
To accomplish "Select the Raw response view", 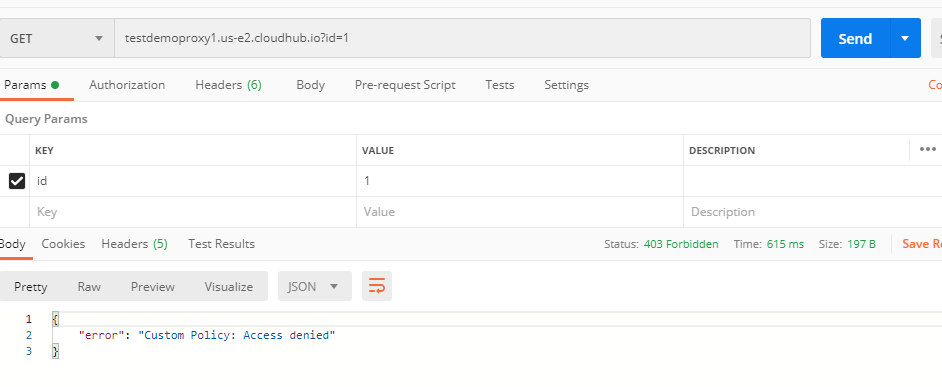I will (x=89, y=287).
